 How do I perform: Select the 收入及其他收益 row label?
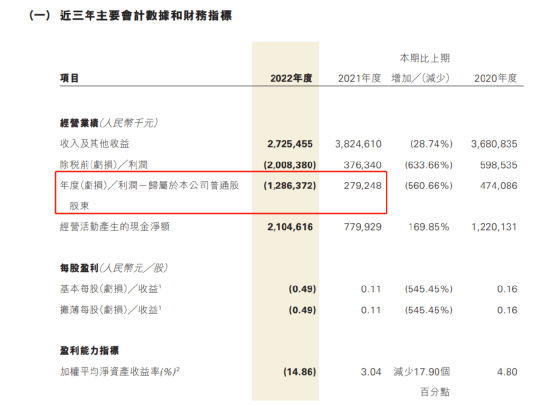coord(95,144)
